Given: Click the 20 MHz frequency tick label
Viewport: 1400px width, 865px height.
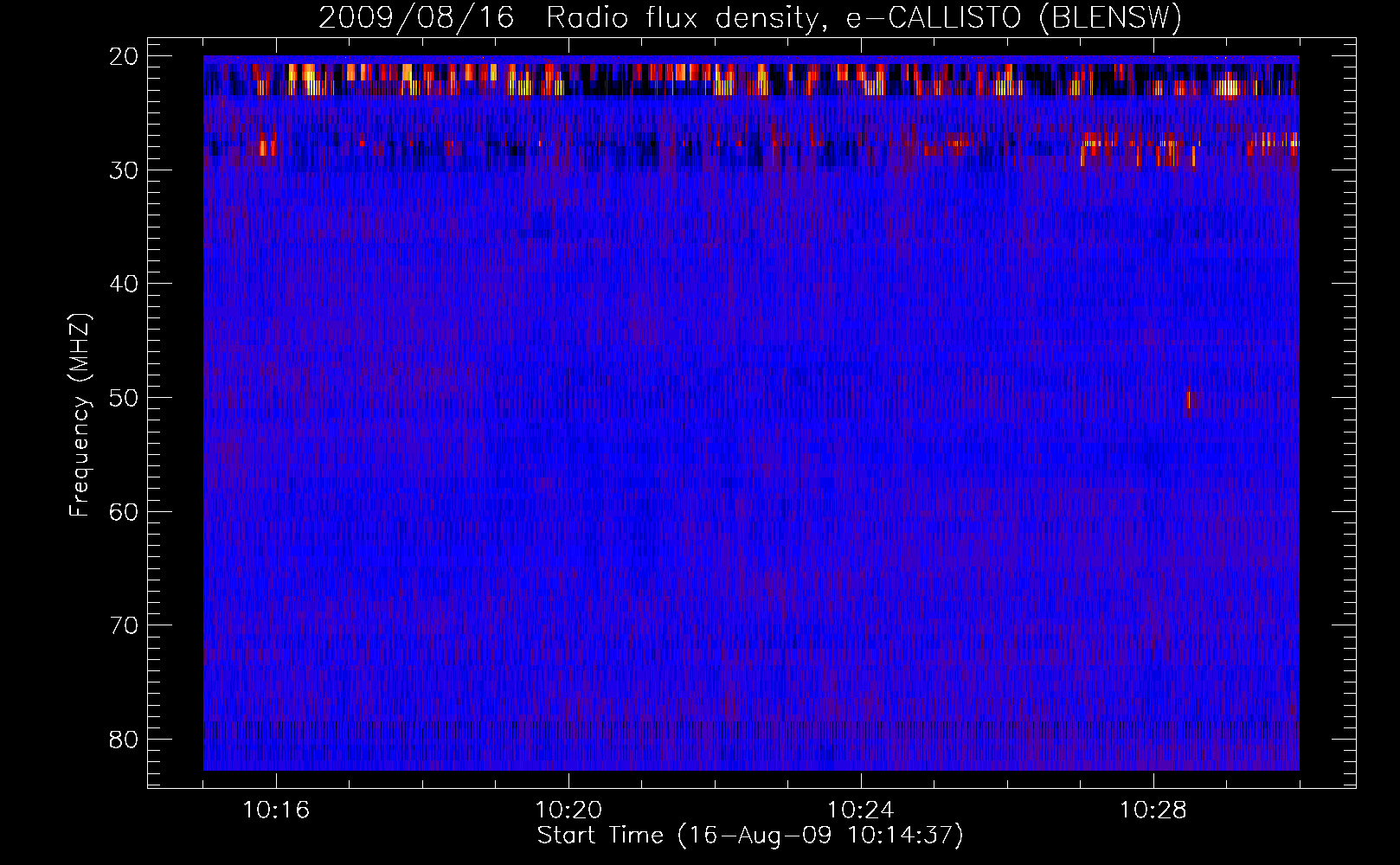Looking at the screenshot, I should (x=125, y=56).
